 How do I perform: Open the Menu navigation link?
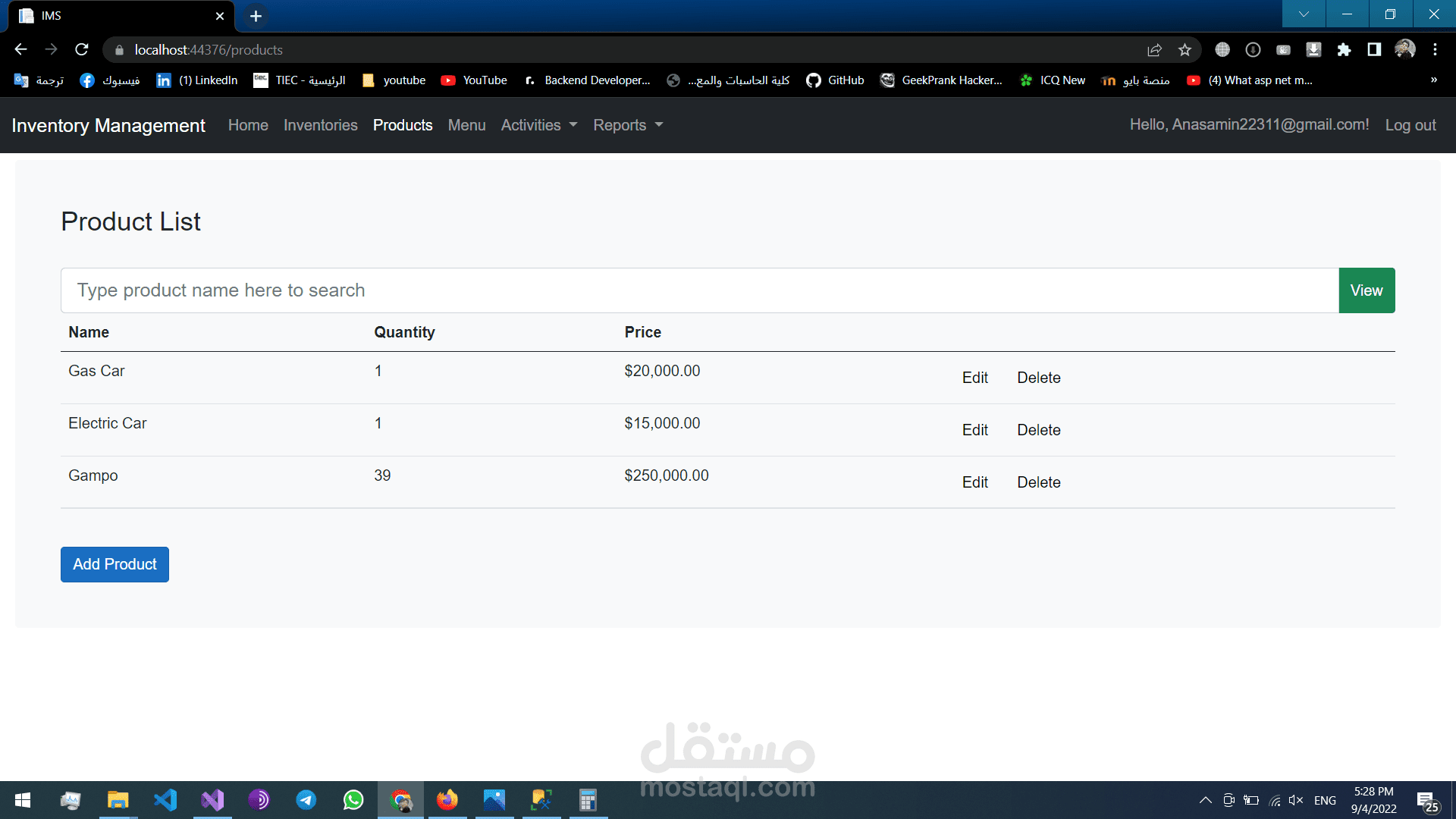pos(466,125)
